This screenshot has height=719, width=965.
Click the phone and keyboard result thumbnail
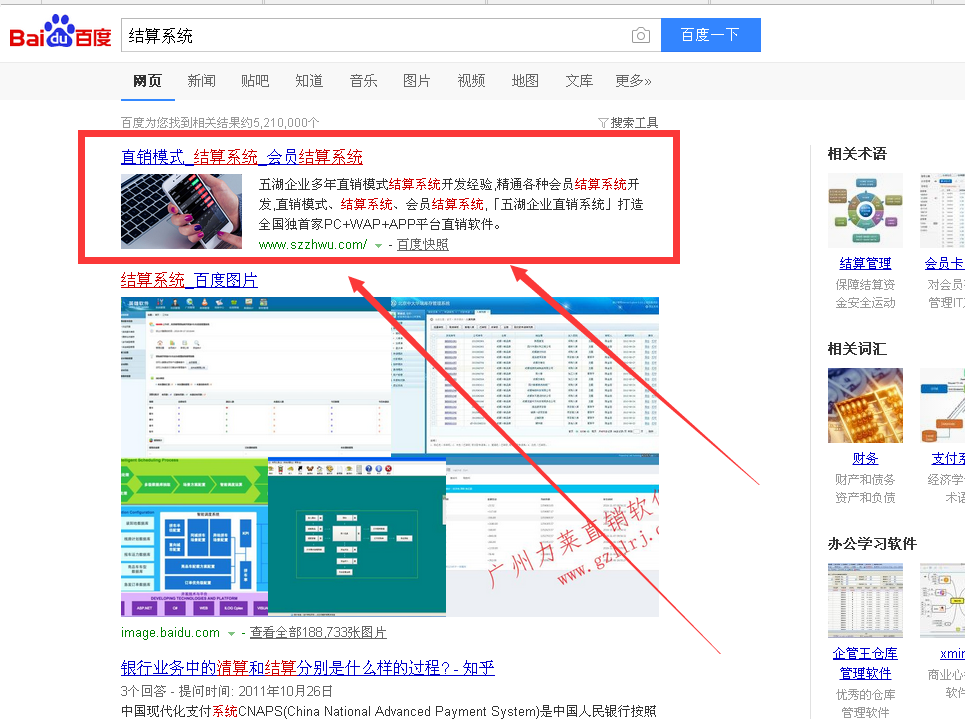pos(182,211)
